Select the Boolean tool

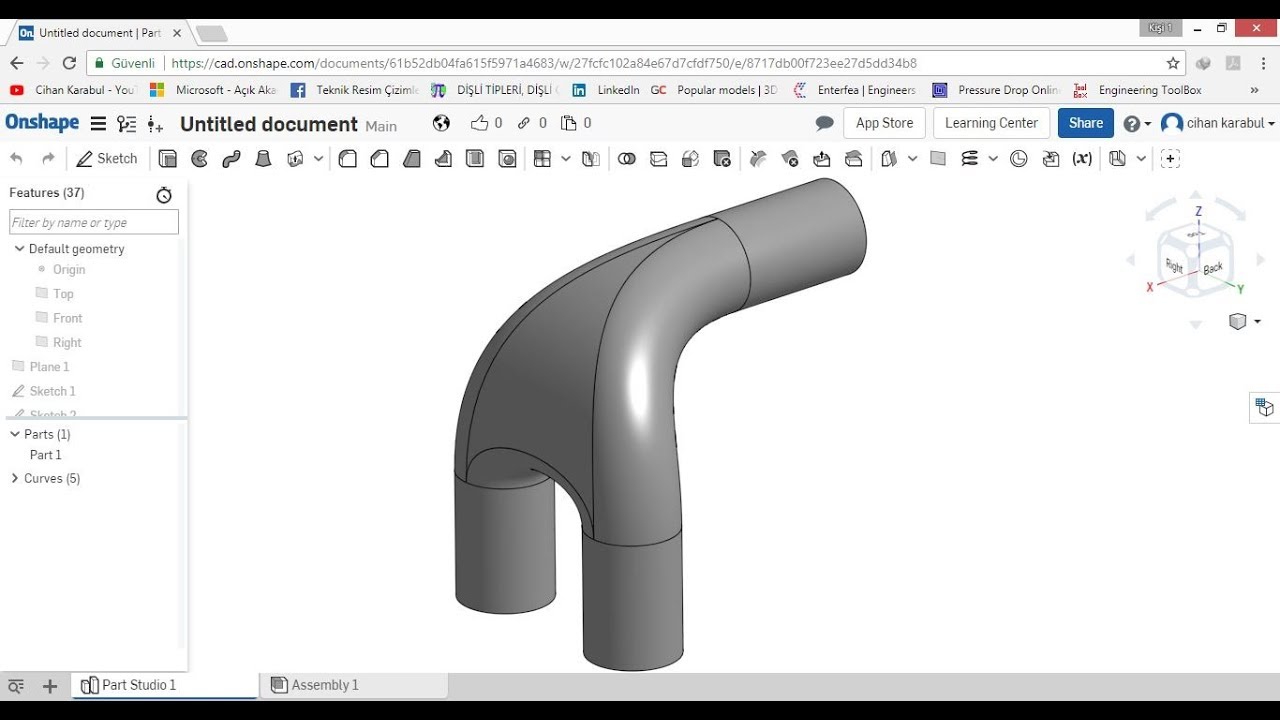[626, 158]
